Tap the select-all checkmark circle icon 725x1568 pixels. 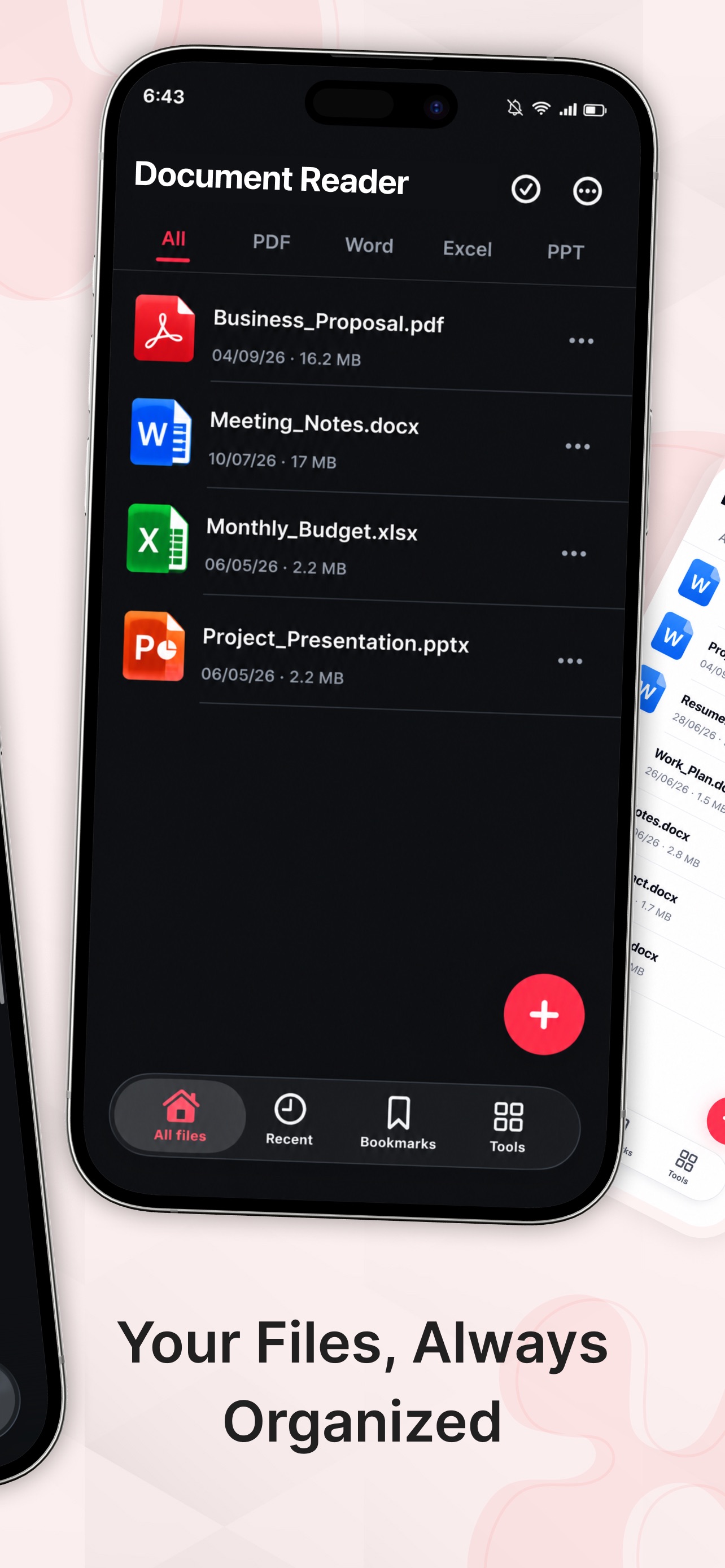(x=525, y=189)
